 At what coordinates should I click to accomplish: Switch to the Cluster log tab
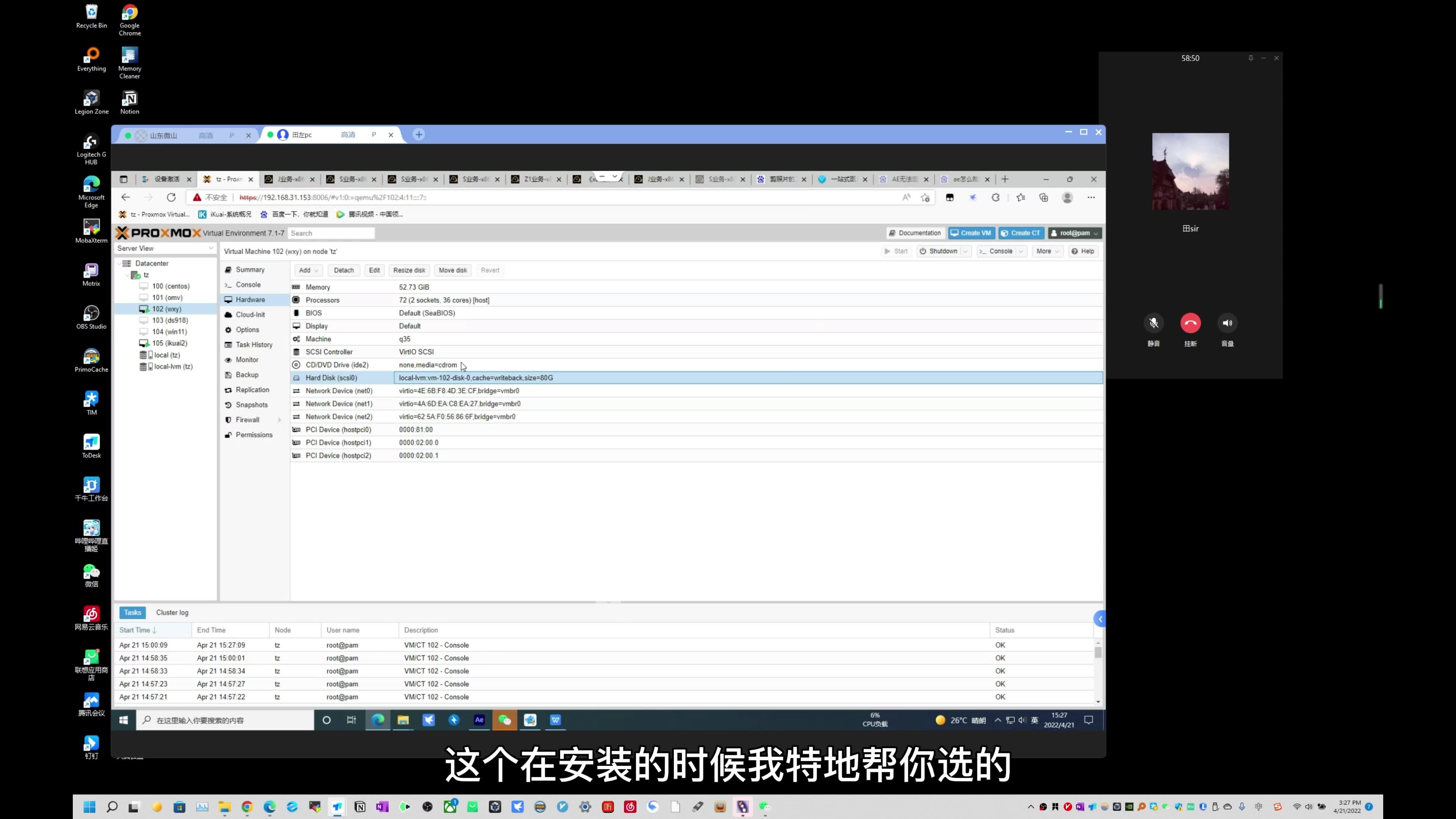coord(172,612)
